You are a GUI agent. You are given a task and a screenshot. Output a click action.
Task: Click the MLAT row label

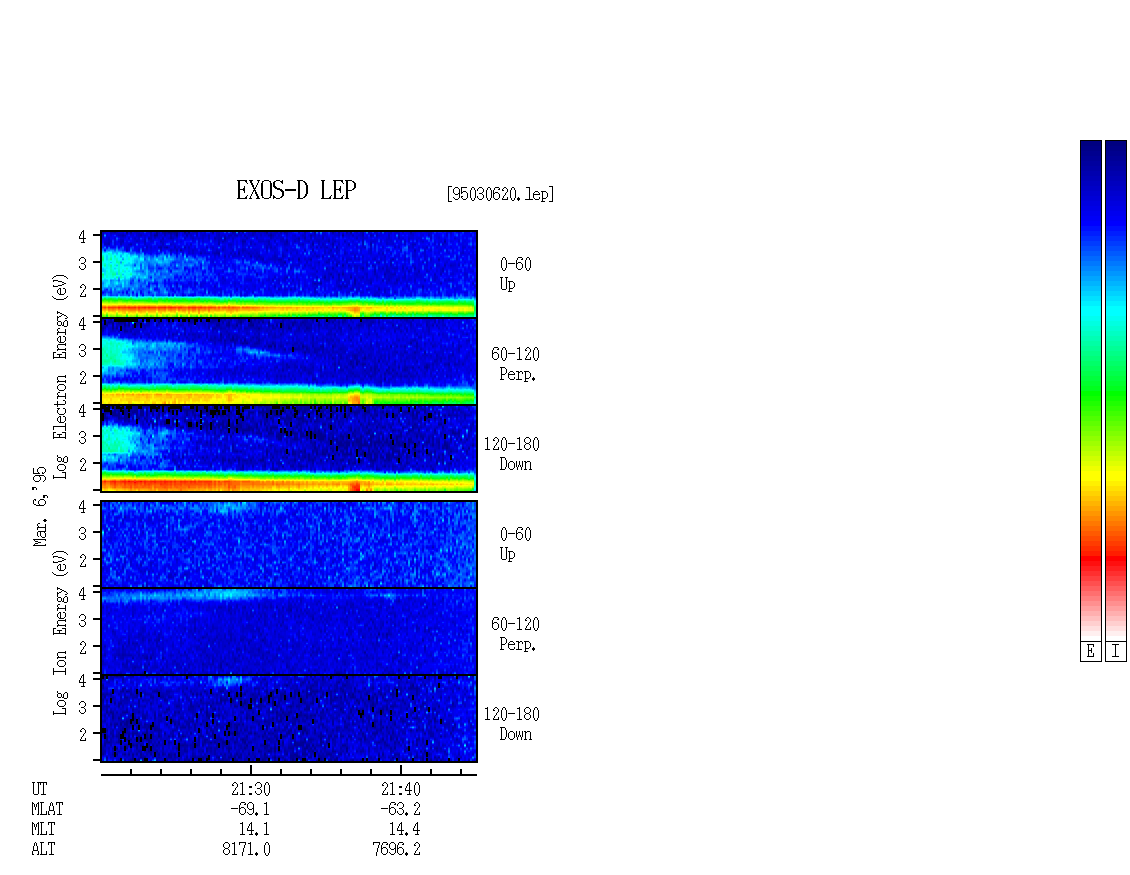click(x=47, y=809)
